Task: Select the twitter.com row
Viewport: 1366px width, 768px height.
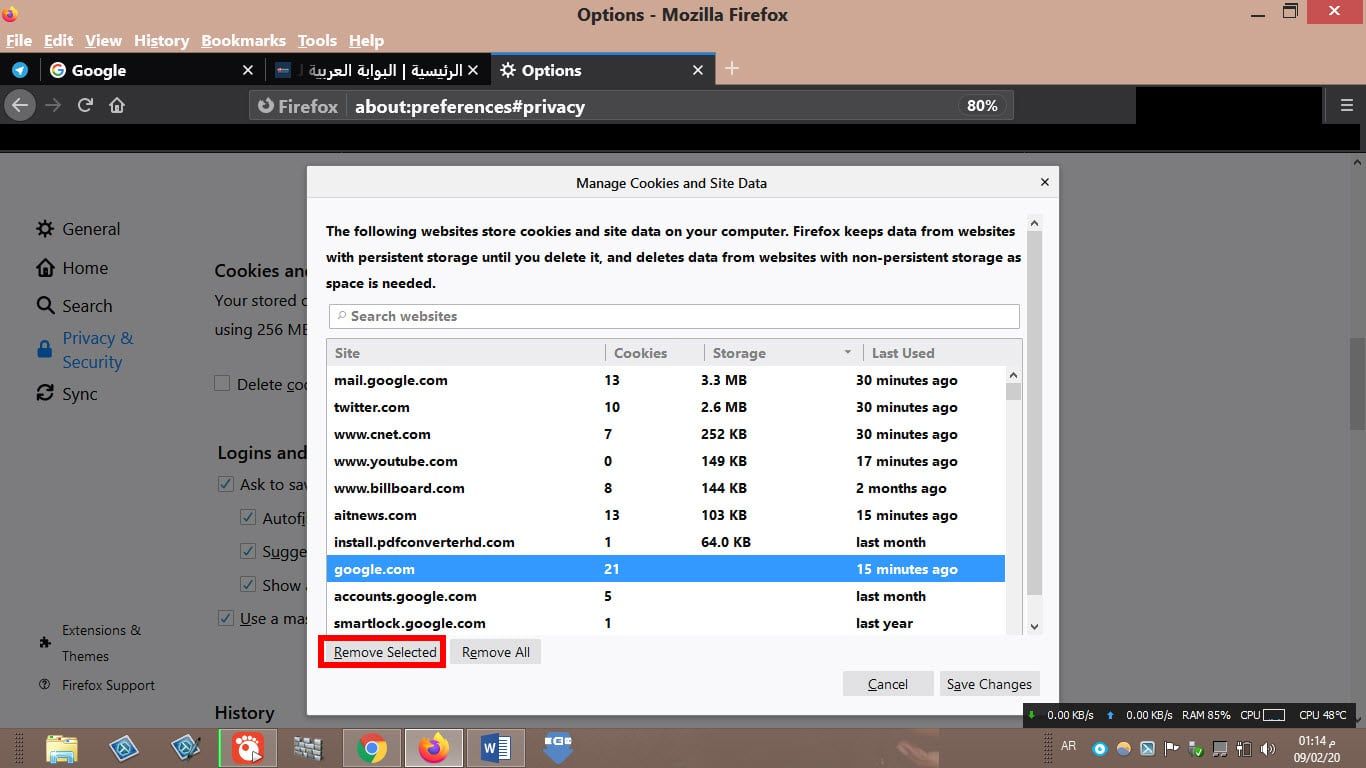Action: coord(665,407)
